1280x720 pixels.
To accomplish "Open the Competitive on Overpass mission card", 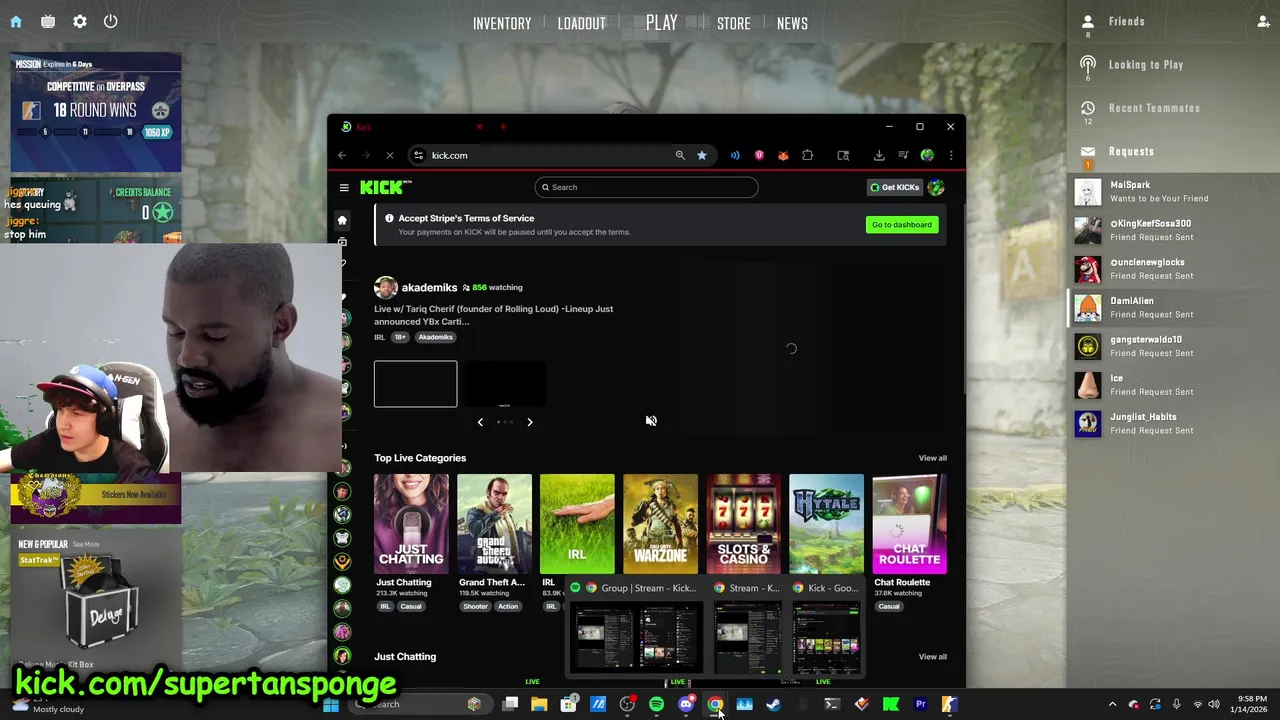I will click(x=96, y=112).
